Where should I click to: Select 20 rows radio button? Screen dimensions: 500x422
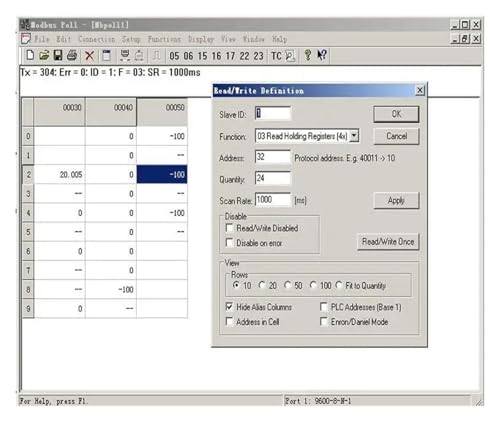coord(262,285)
